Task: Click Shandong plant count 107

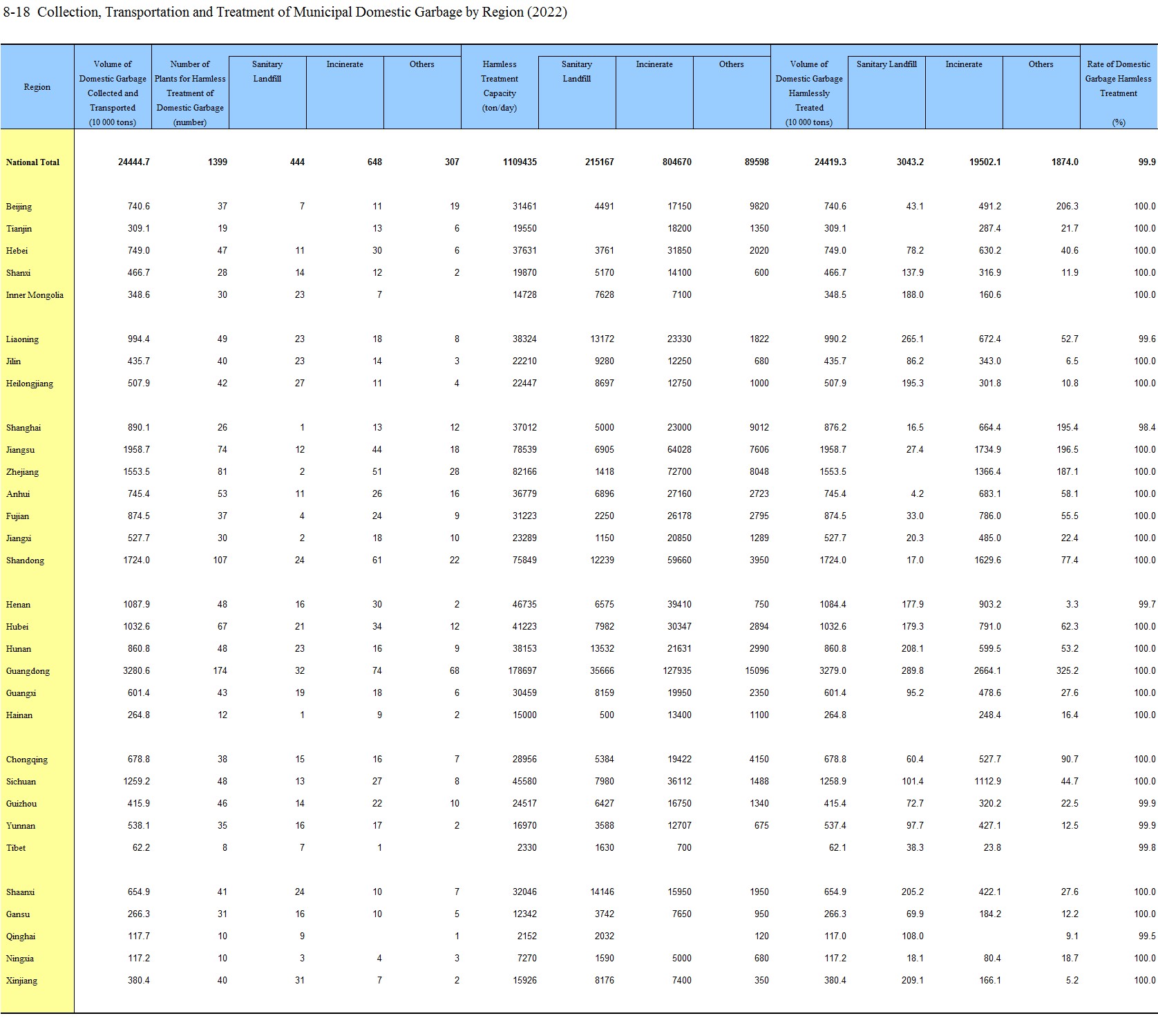Action: click(220, 561)
